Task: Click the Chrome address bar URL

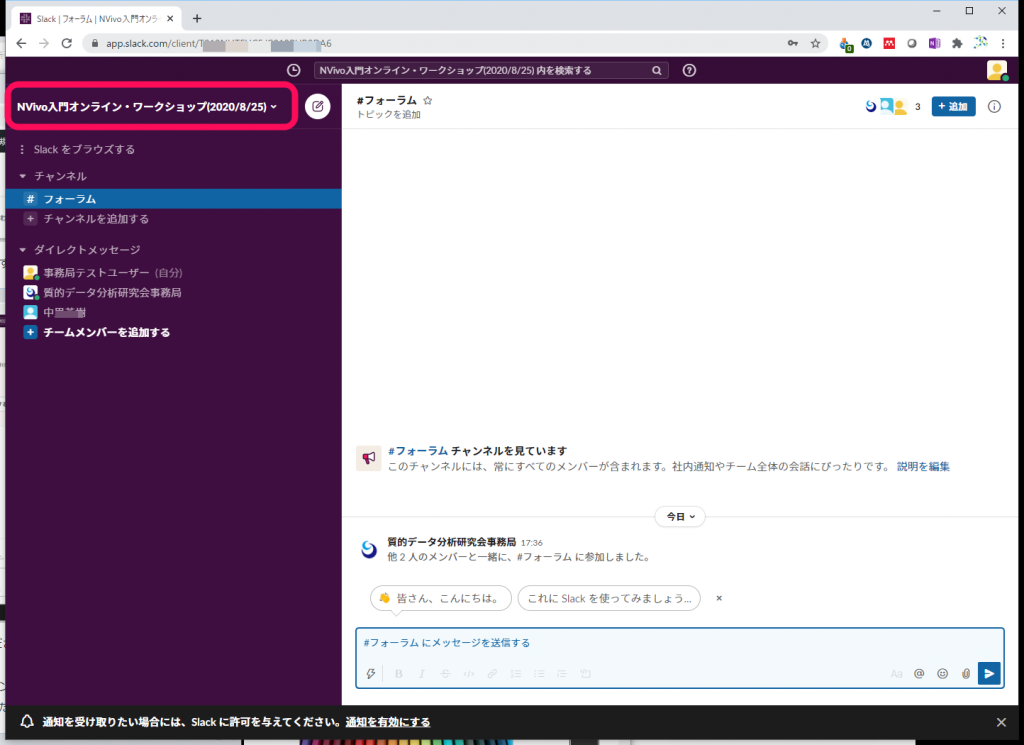Action: (219, 44)
